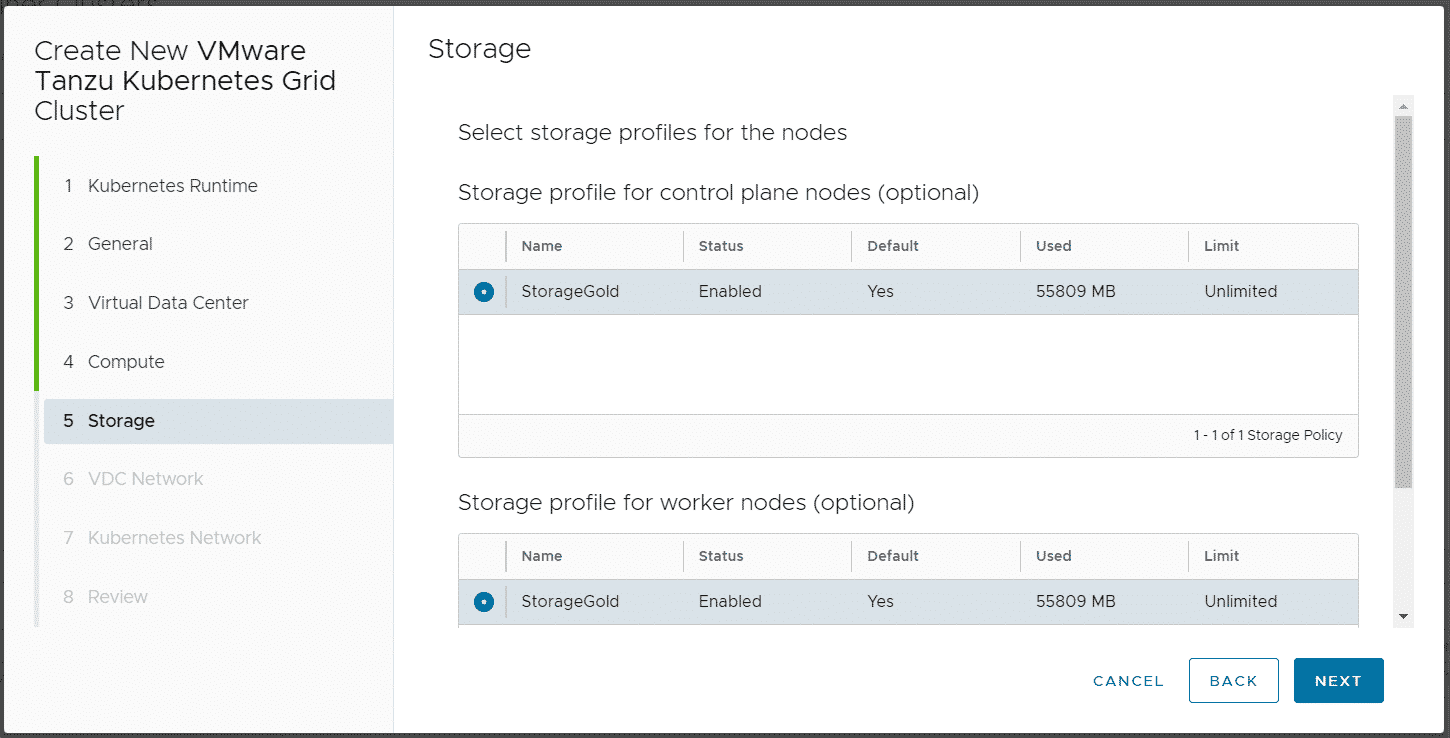Image resolution: width=1450 pixels, height=738 pixels.
Task: Click 55809 MB in worker nodes row
Action: click(x=1076, y=602)
